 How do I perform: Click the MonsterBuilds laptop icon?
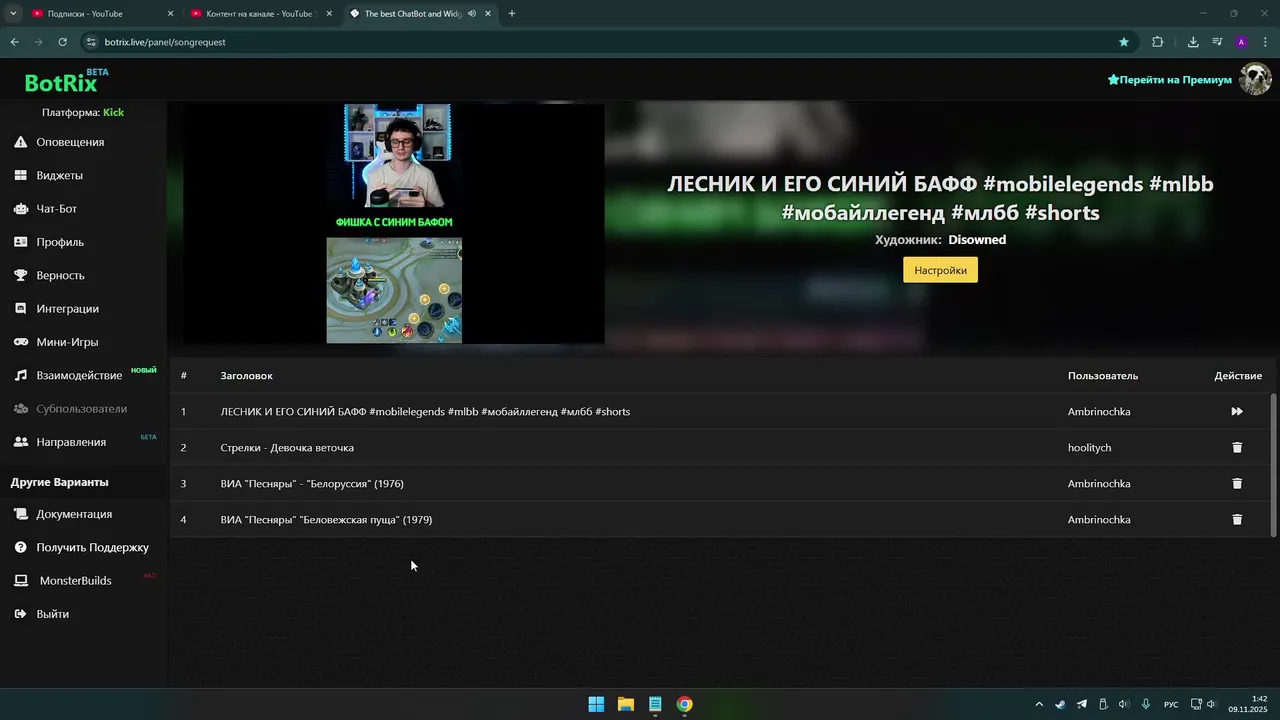pos(20,580)
